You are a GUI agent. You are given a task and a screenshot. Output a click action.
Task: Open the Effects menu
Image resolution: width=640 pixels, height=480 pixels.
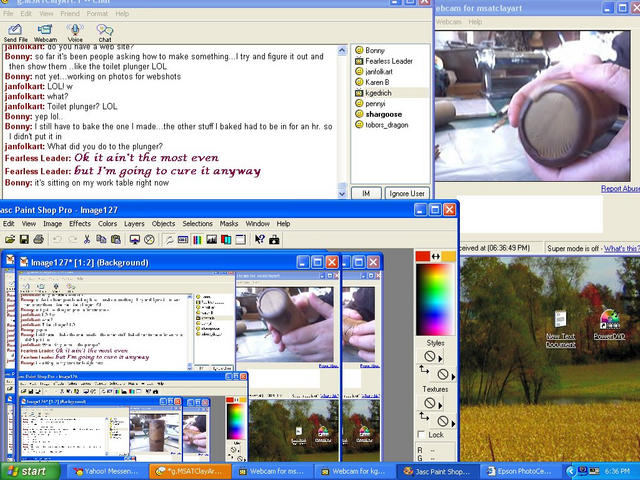(x=80, y=224)
